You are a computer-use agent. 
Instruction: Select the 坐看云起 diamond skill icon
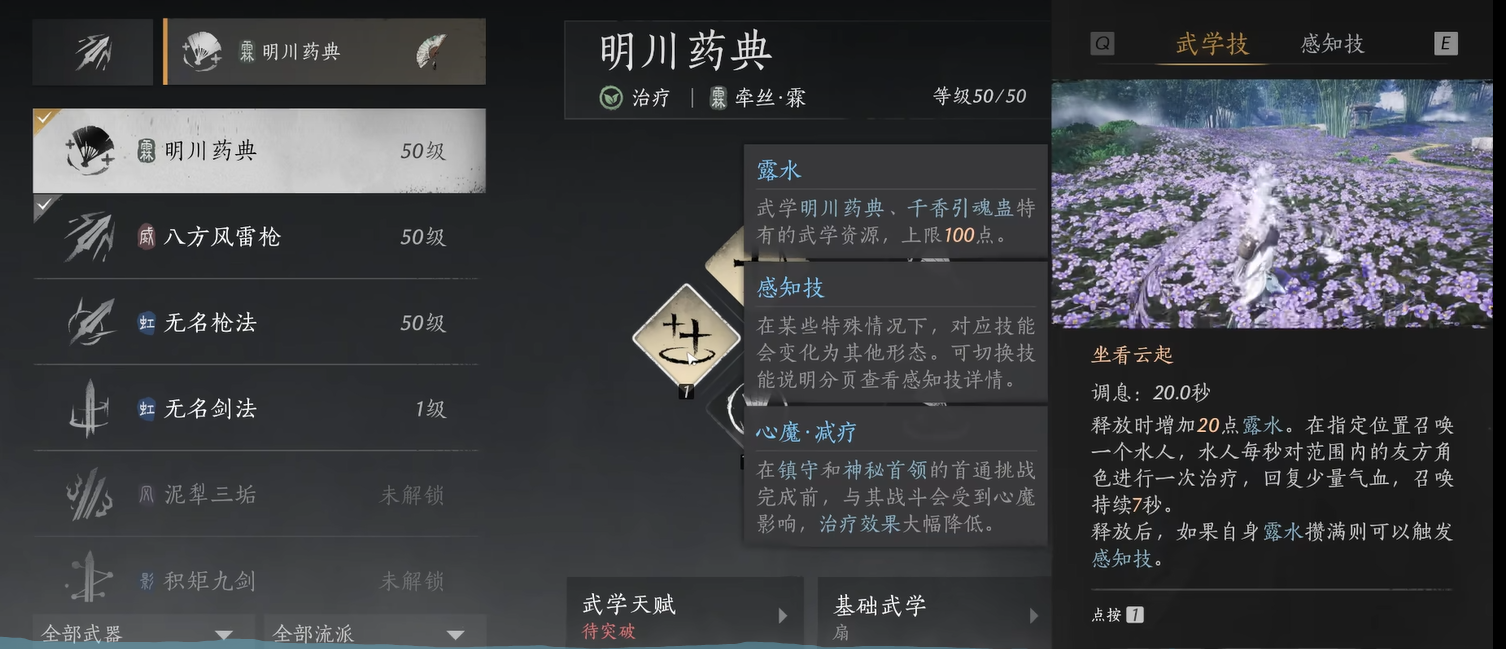687,337
